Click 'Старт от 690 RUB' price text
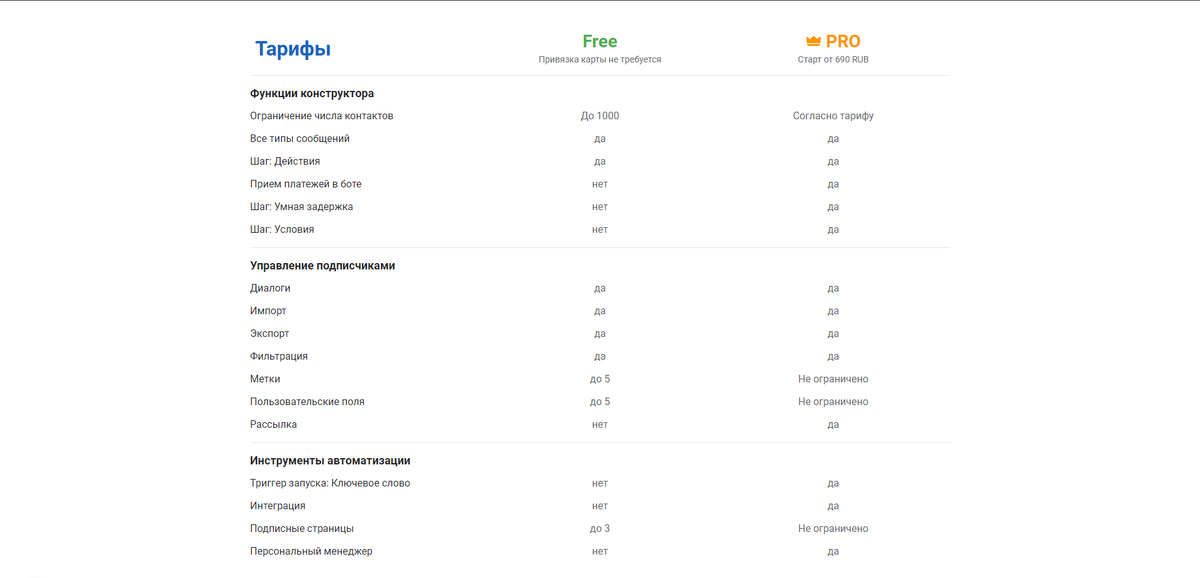 coord(833,60)
